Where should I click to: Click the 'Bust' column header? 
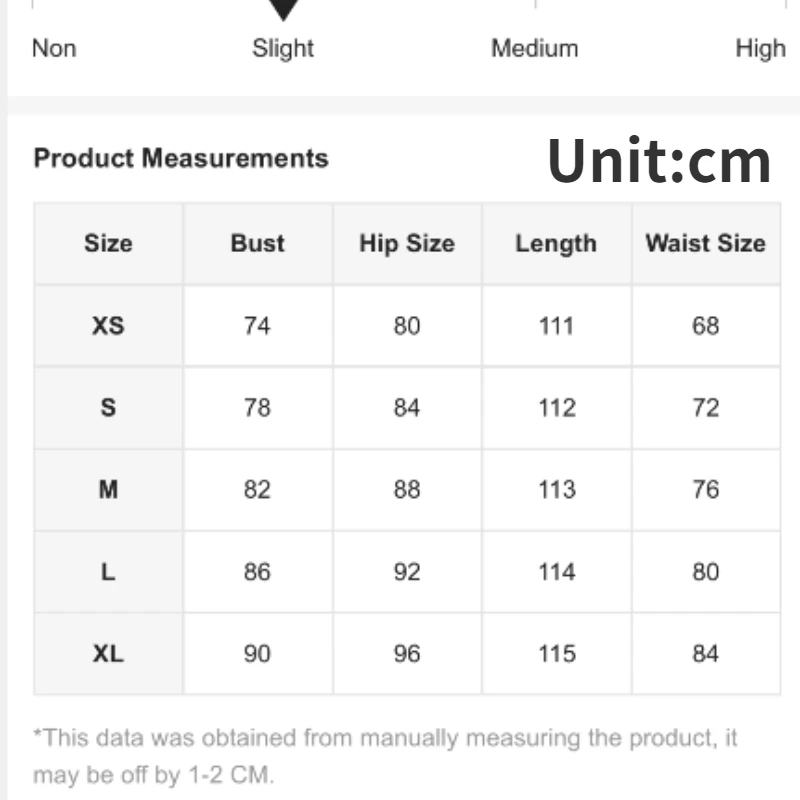coord(257,243)
